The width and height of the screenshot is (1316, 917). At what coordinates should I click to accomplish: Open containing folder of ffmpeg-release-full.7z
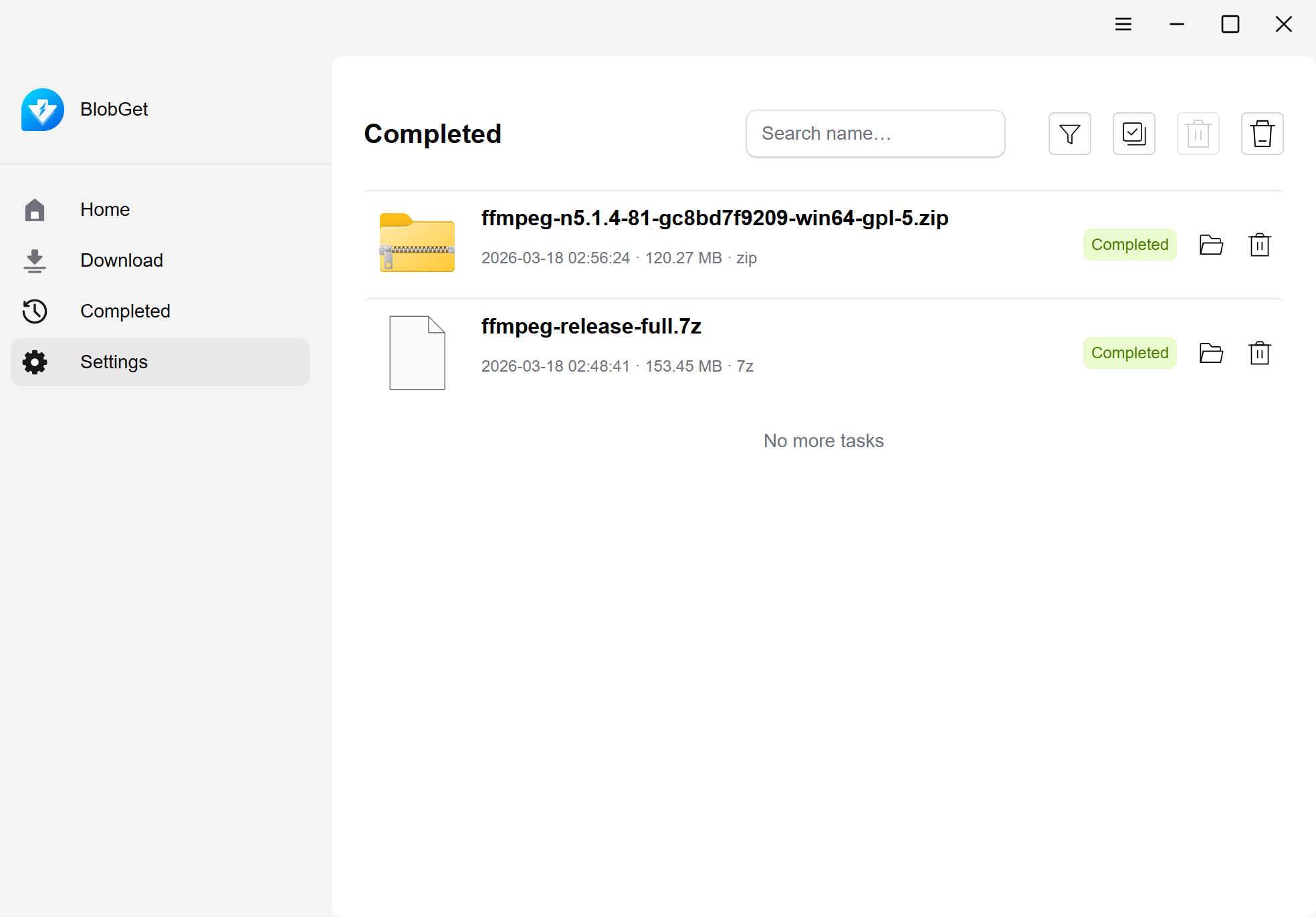[1211, 353]
